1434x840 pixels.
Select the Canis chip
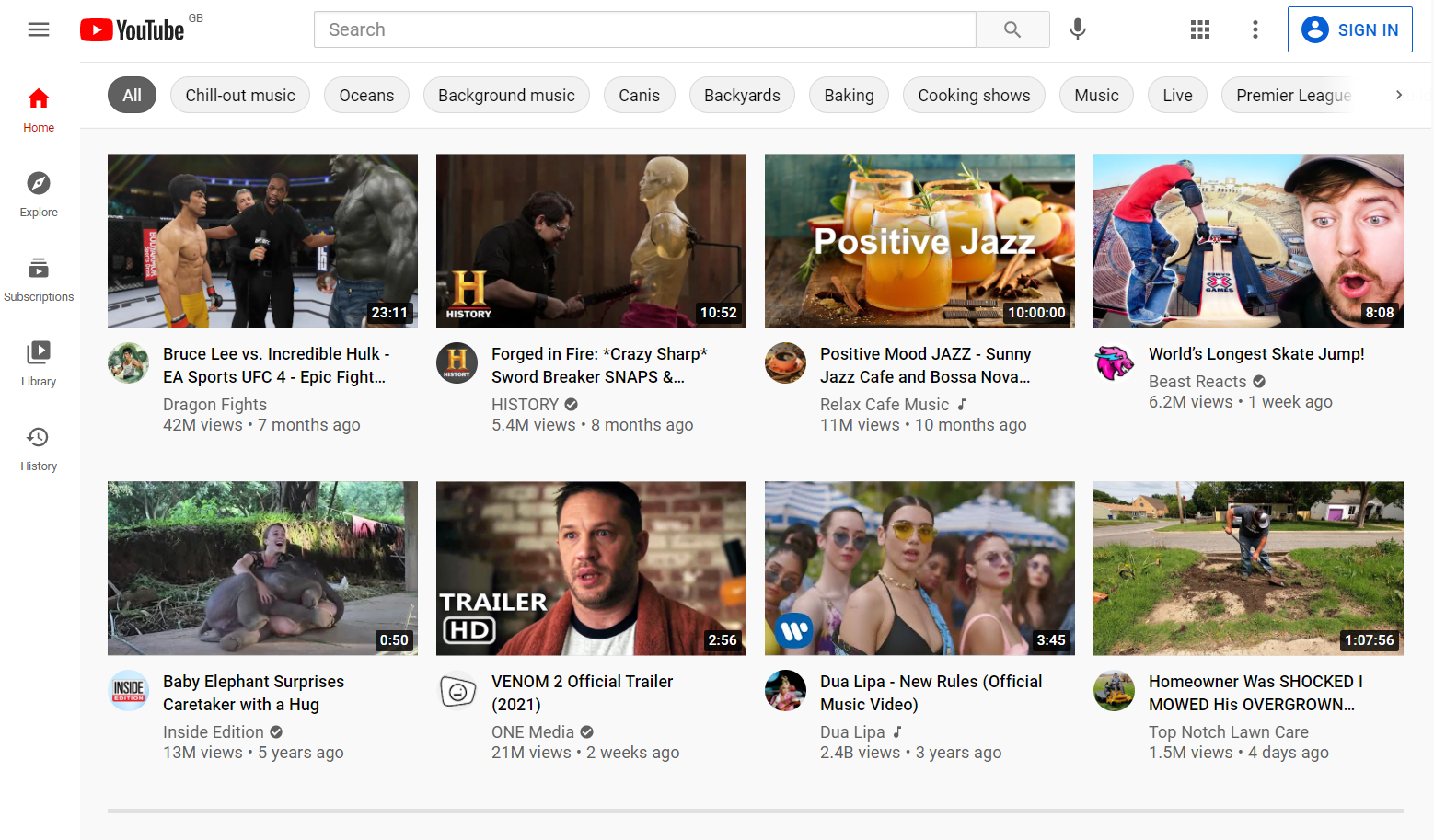point(639,95)
